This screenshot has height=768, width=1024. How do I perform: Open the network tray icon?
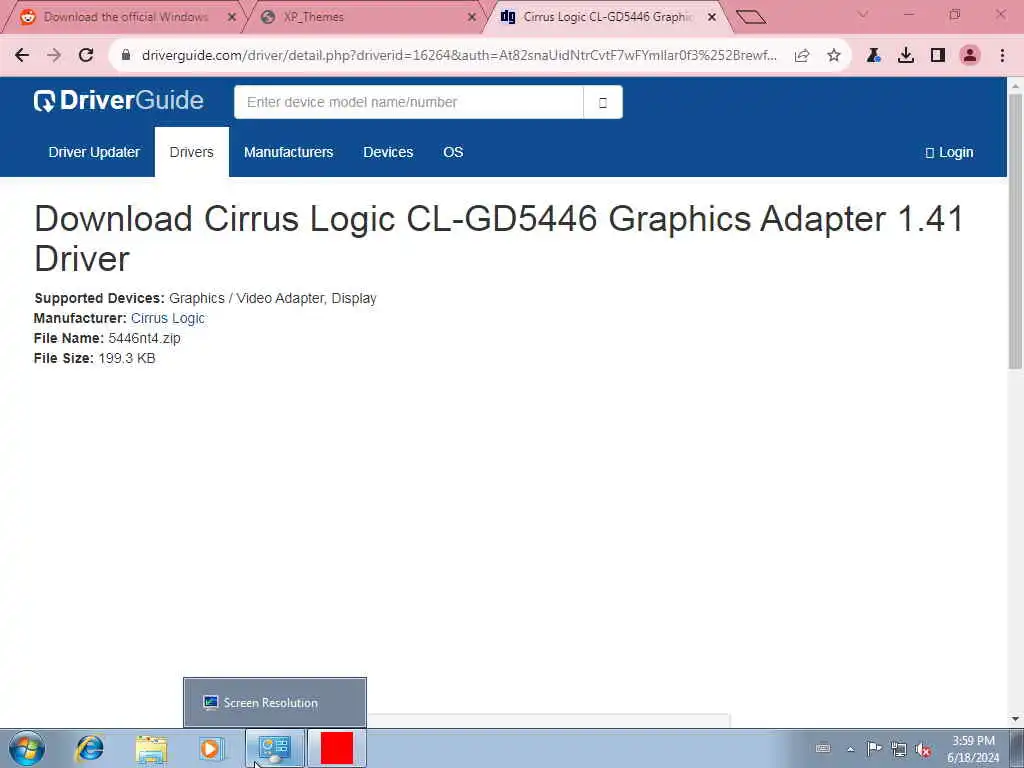click(899, 749)
